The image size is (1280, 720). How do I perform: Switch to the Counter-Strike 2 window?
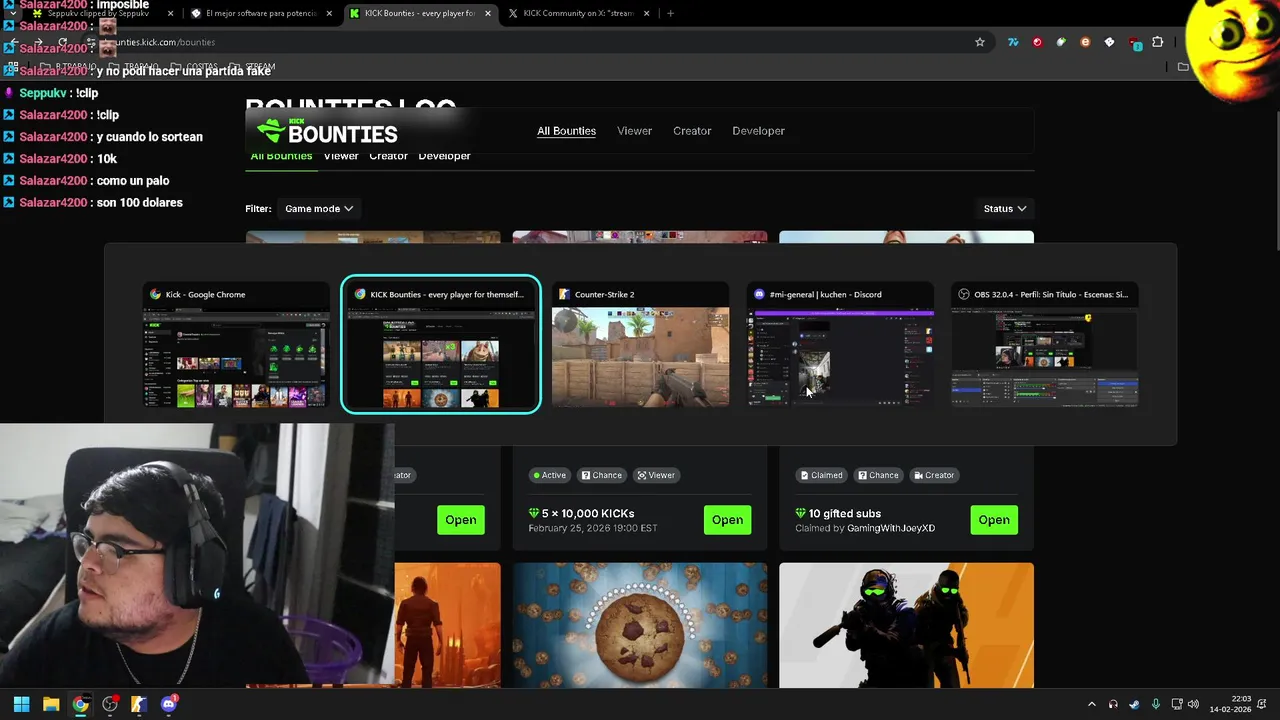pyautogui.click(x=640, y=345)
